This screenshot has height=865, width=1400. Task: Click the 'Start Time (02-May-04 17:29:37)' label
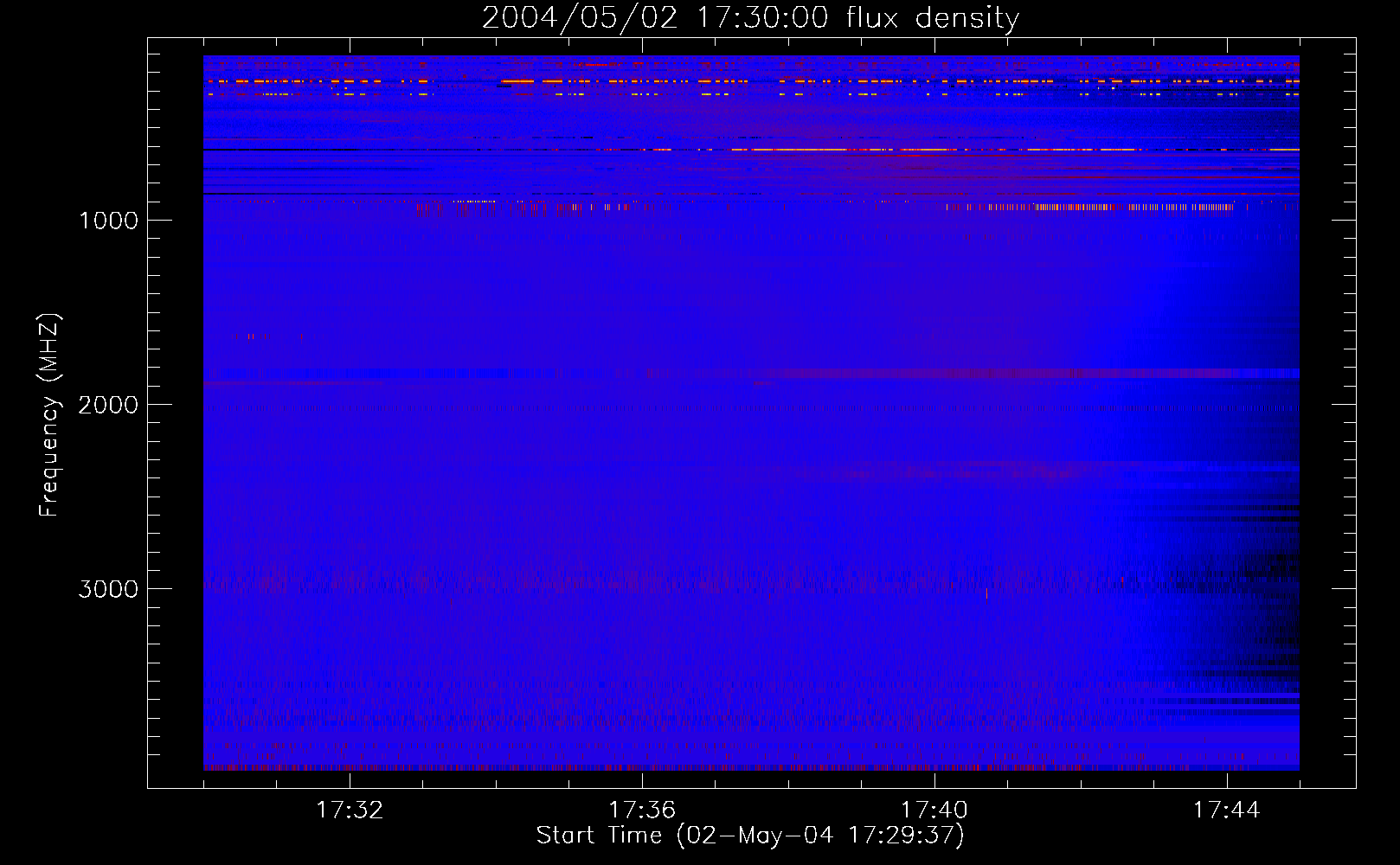pos(750,836)
